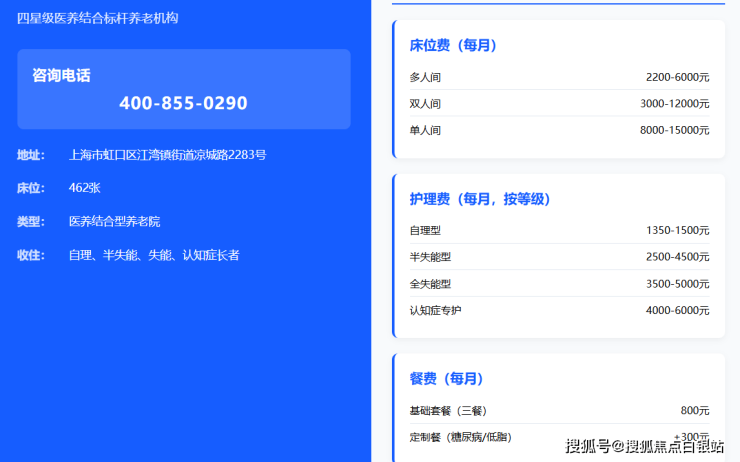Open the 护理费（每月，按等级）section heading
The width and height of the screenshot is (740, 462).
pyautogui.click(x=480, y=199)
